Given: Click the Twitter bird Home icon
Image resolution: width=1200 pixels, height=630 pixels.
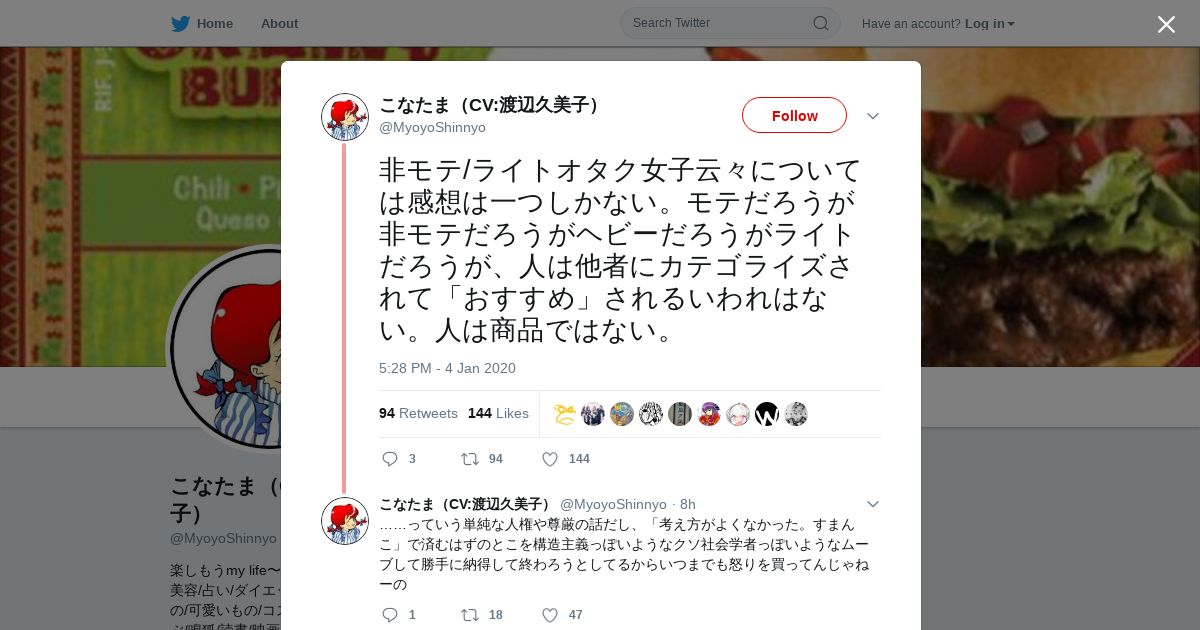Looking at the screenshot, I should point(180,23).
